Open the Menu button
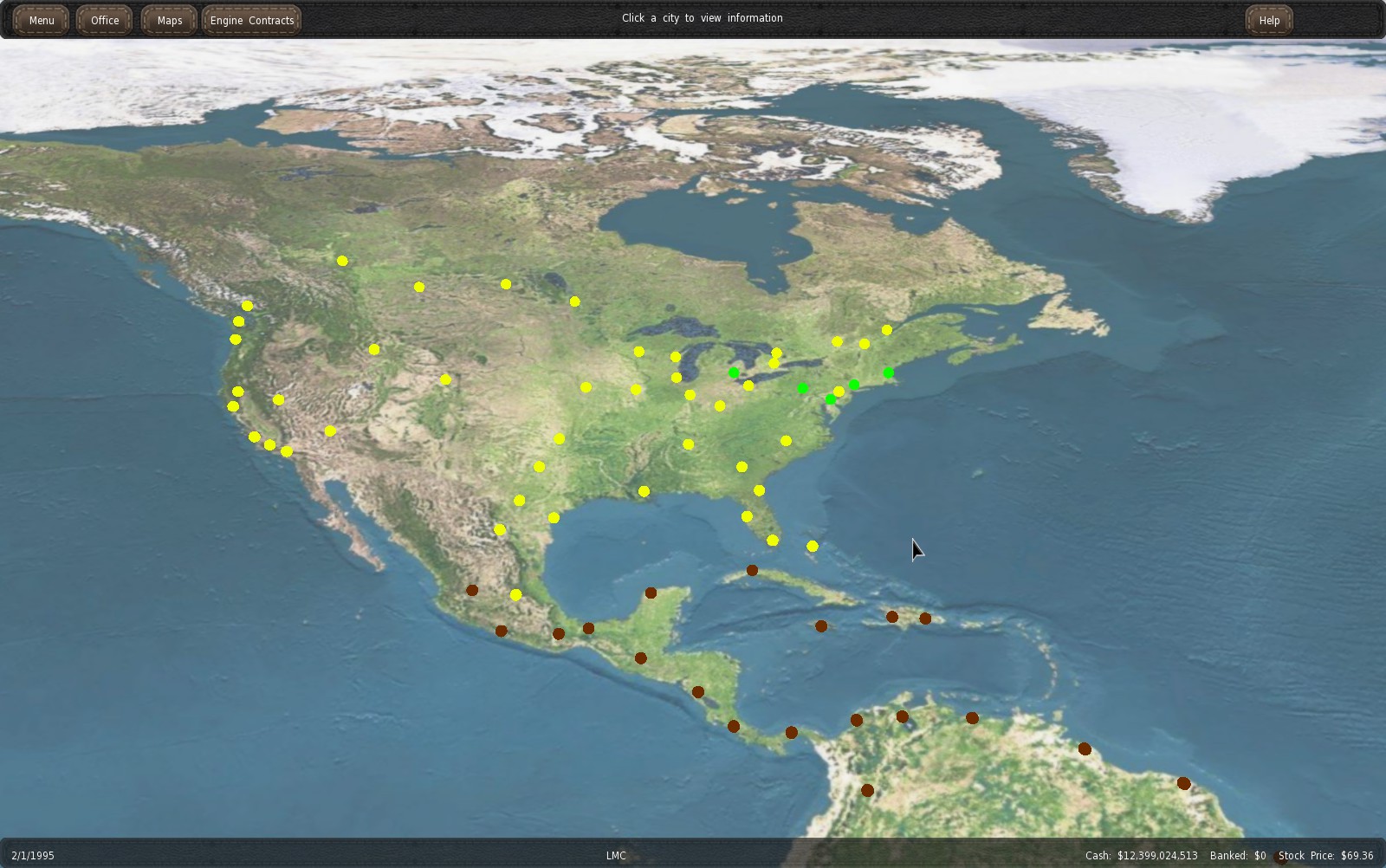1386x868 pixels. (41, 20)
